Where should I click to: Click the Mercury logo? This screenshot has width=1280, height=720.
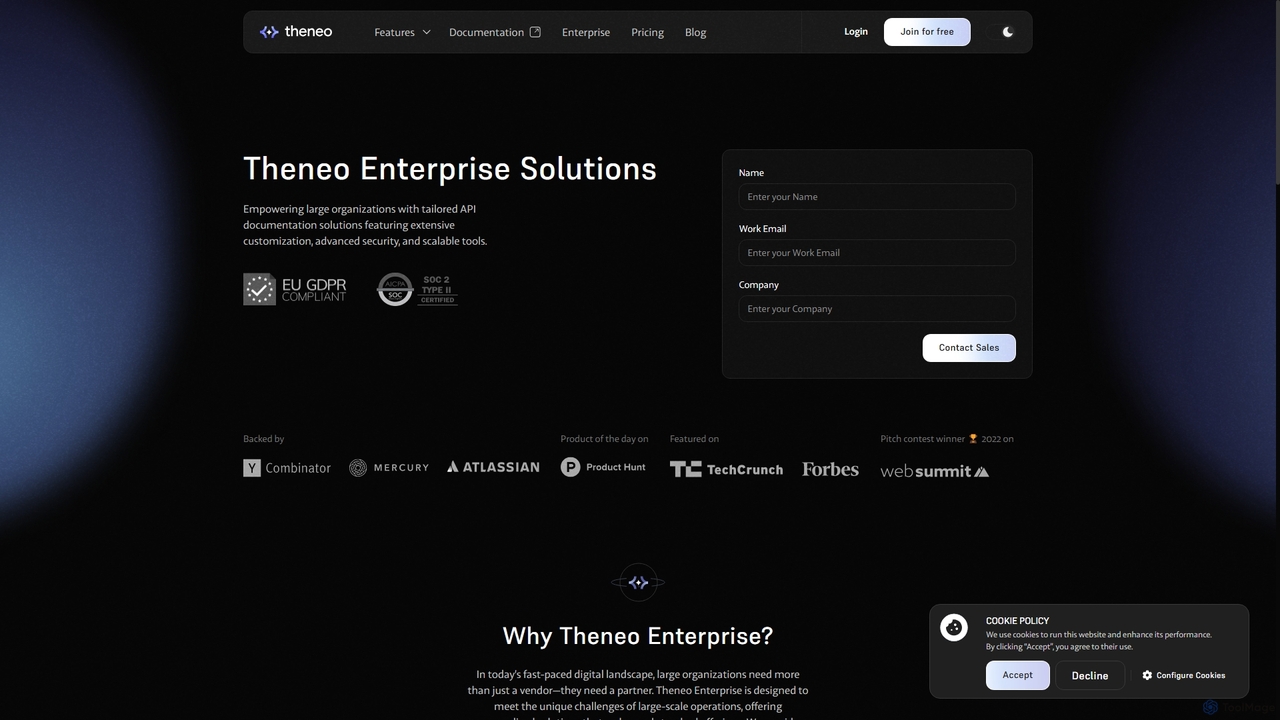389,468
